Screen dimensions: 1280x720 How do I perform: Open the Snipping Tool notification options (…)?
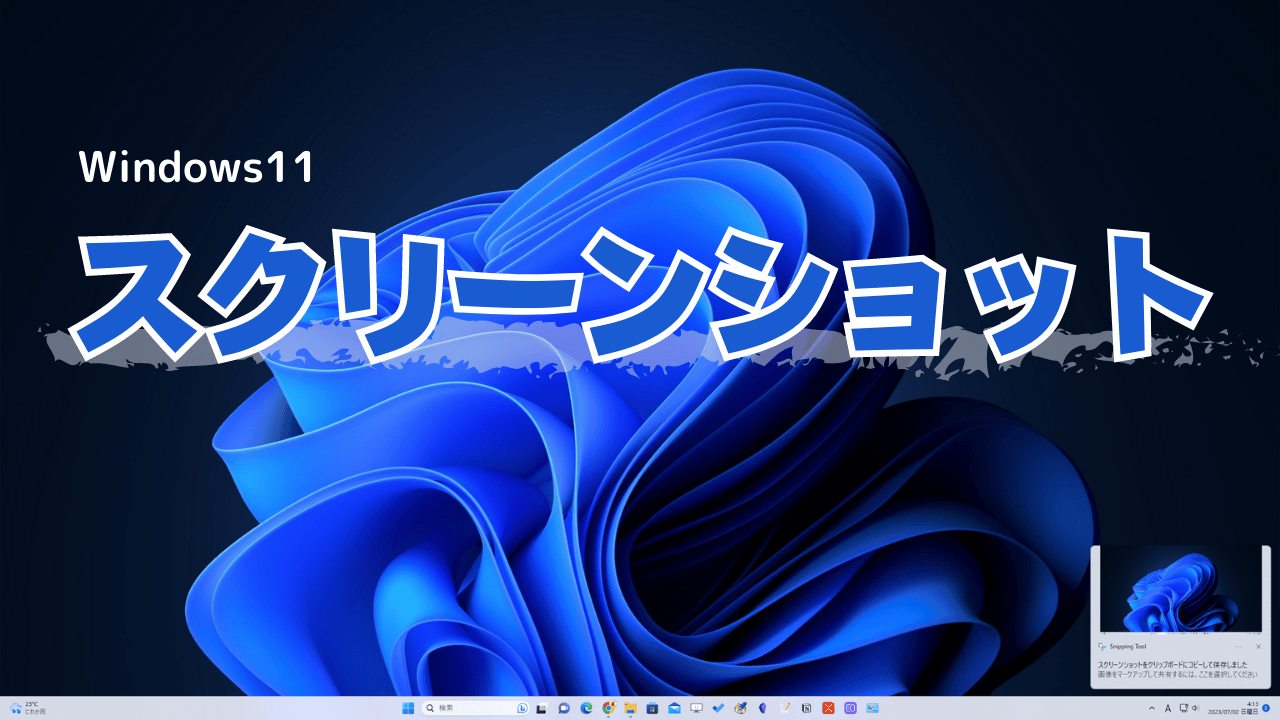coord(1239,647)
